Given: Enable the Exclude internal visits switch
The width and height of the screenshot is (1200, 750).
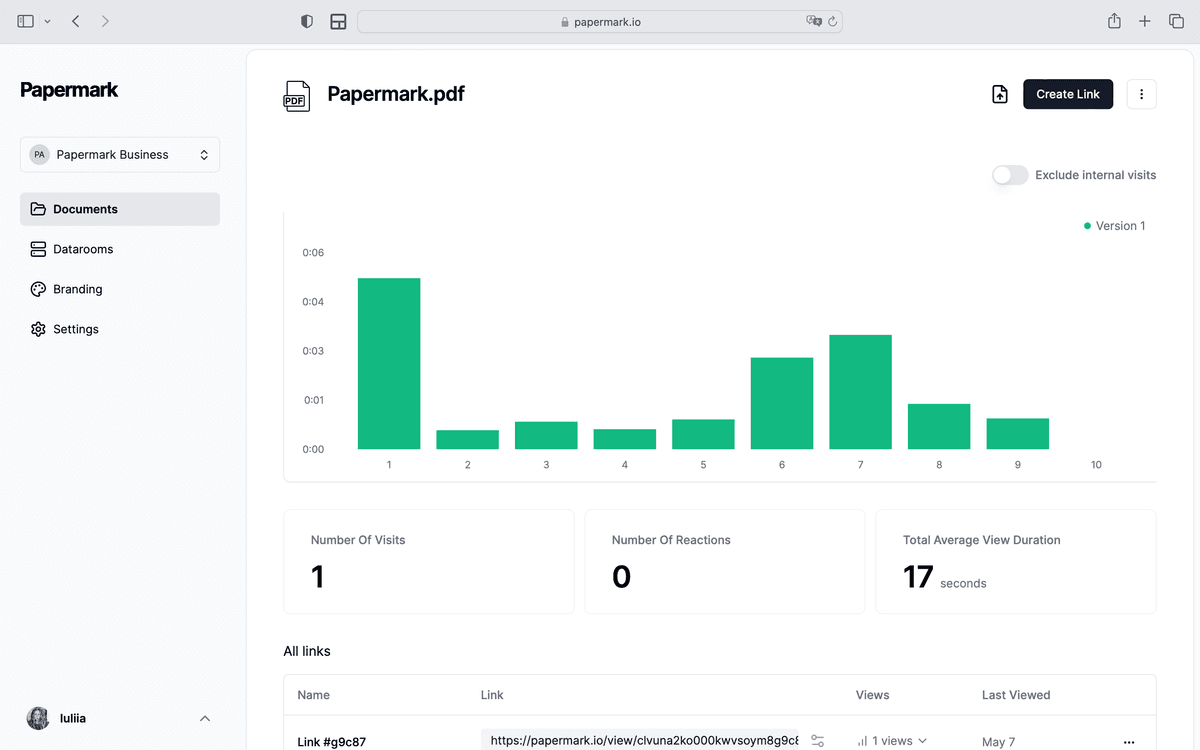Looking at the screenshot, I should tap(1010, 175).
